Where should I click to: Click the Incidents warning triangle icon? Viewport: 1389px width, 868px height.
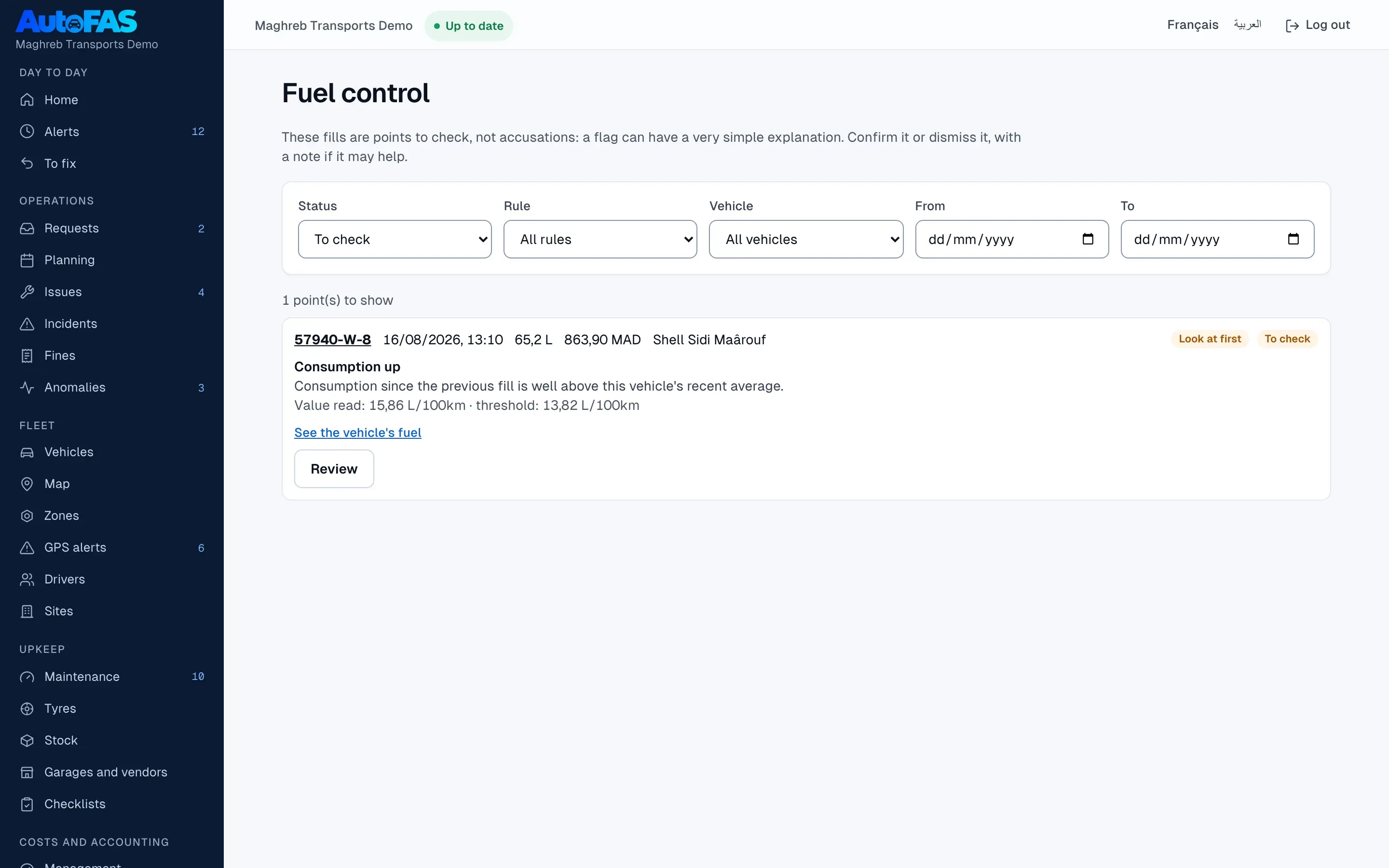click(x=27, y=324)
